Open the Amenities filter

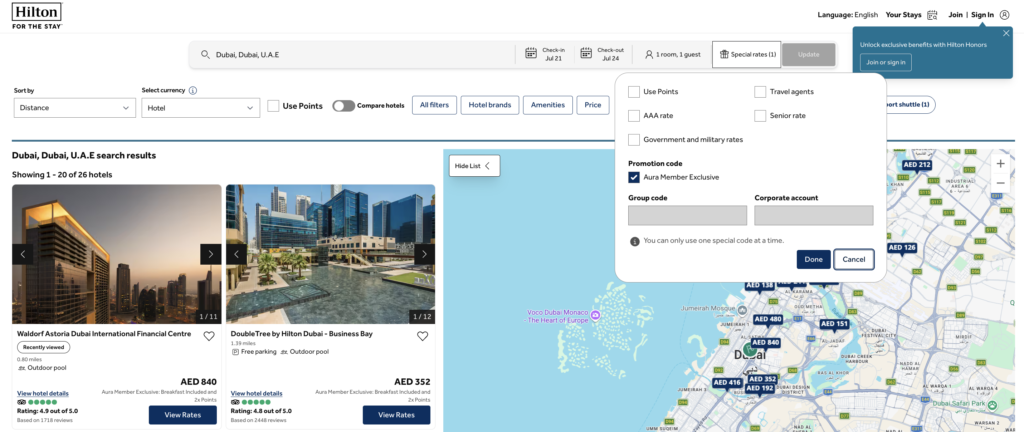coord(548,105)
